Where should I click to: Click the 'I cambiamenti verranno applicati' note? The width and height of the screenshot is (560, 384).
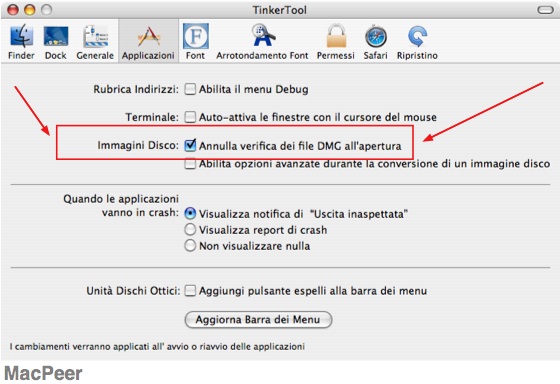[157, 346]
